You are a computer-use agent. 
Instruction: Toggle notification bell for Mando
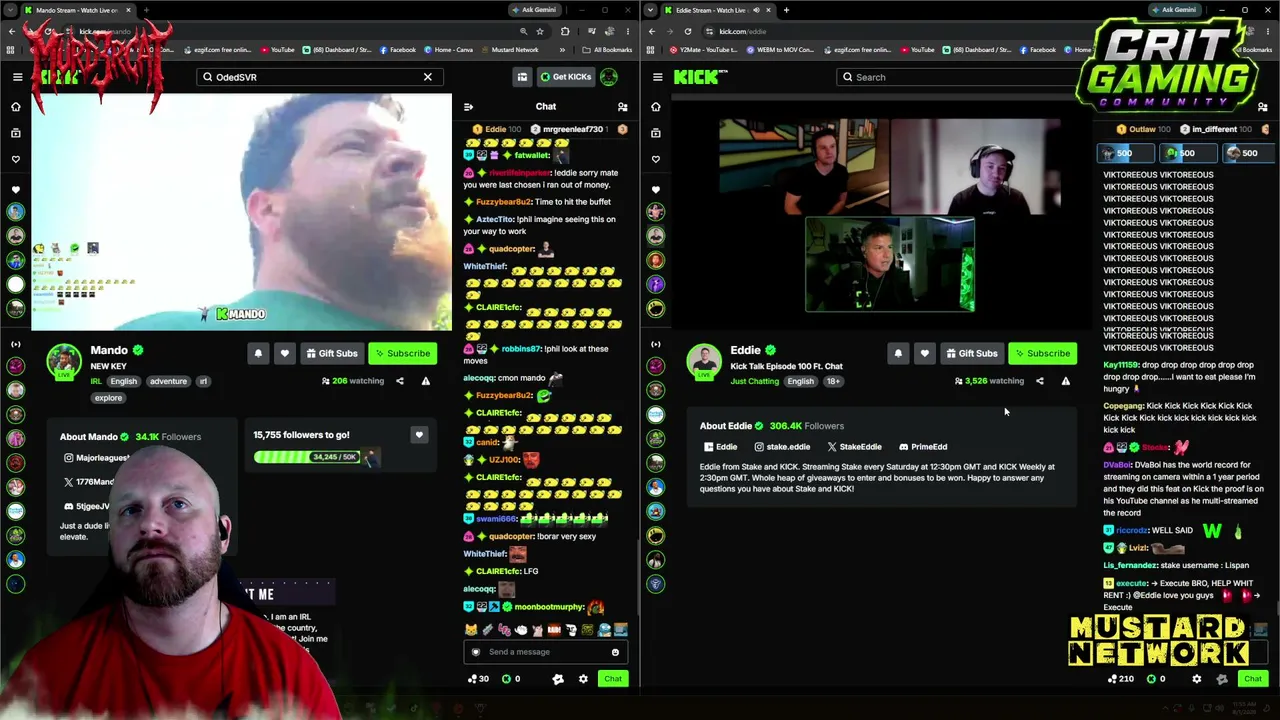pos(258,353)
